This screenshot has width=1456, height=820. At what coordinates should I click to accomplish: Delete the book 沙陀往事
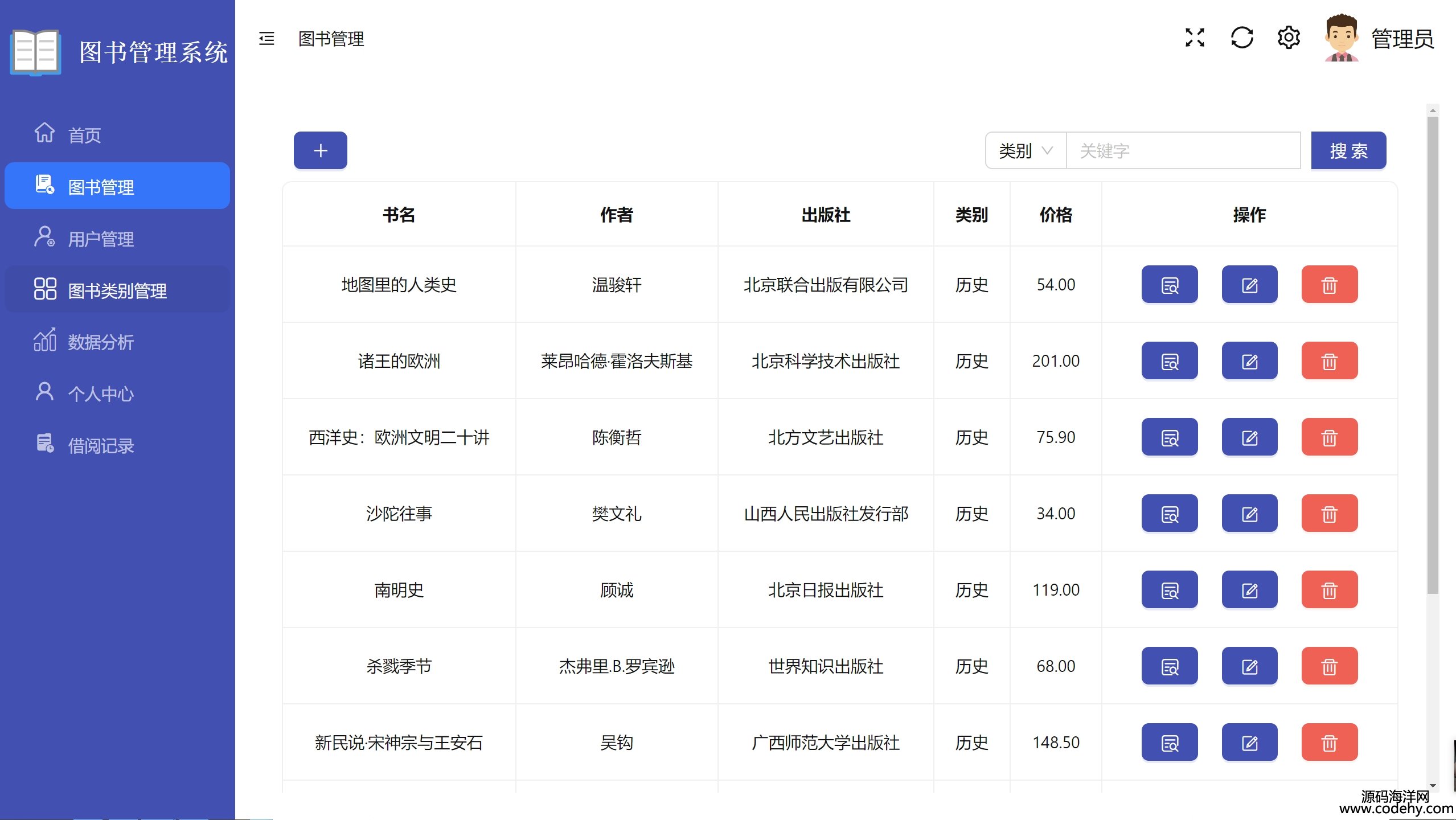coord(1330,513)
